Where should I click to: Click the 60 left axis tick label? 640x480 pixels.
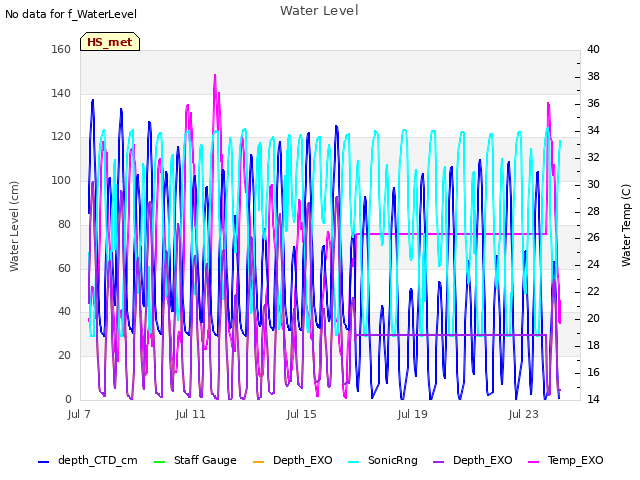(64, 269)
